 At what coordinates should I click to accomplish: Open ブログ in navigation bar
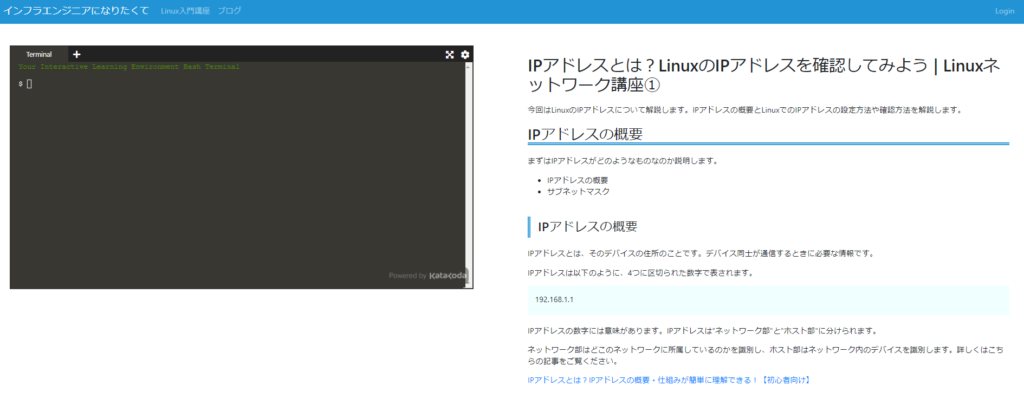click(229, 11)
